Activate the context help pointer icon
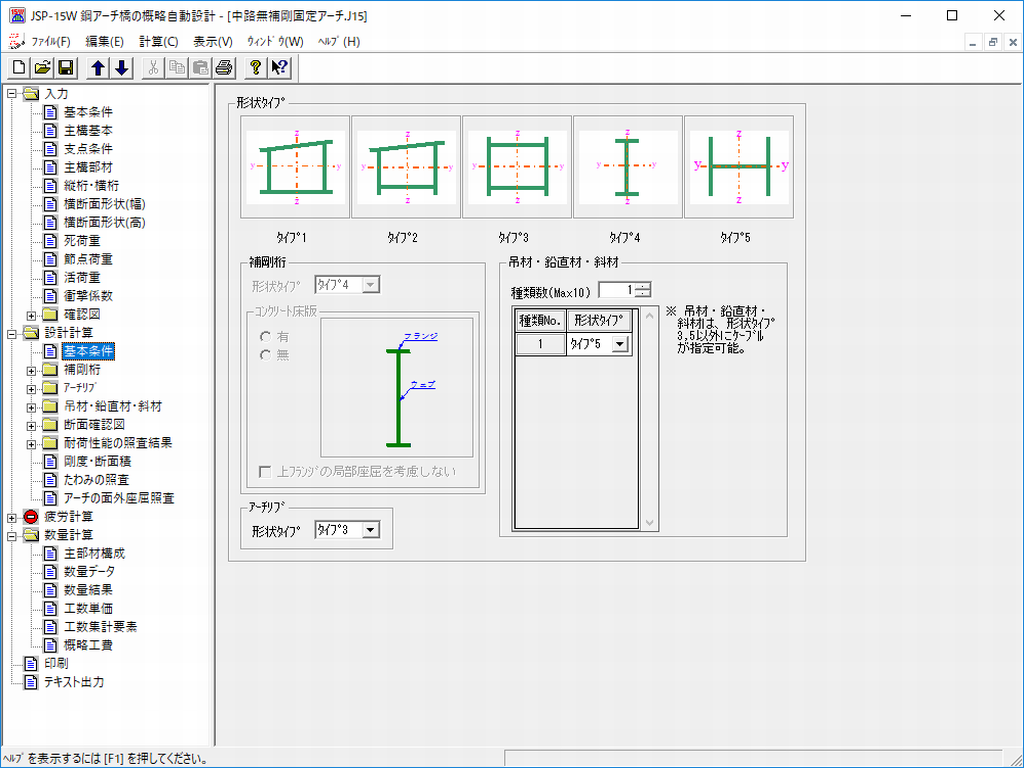This screenshot has height=768, width=1024. click(279, 68)
